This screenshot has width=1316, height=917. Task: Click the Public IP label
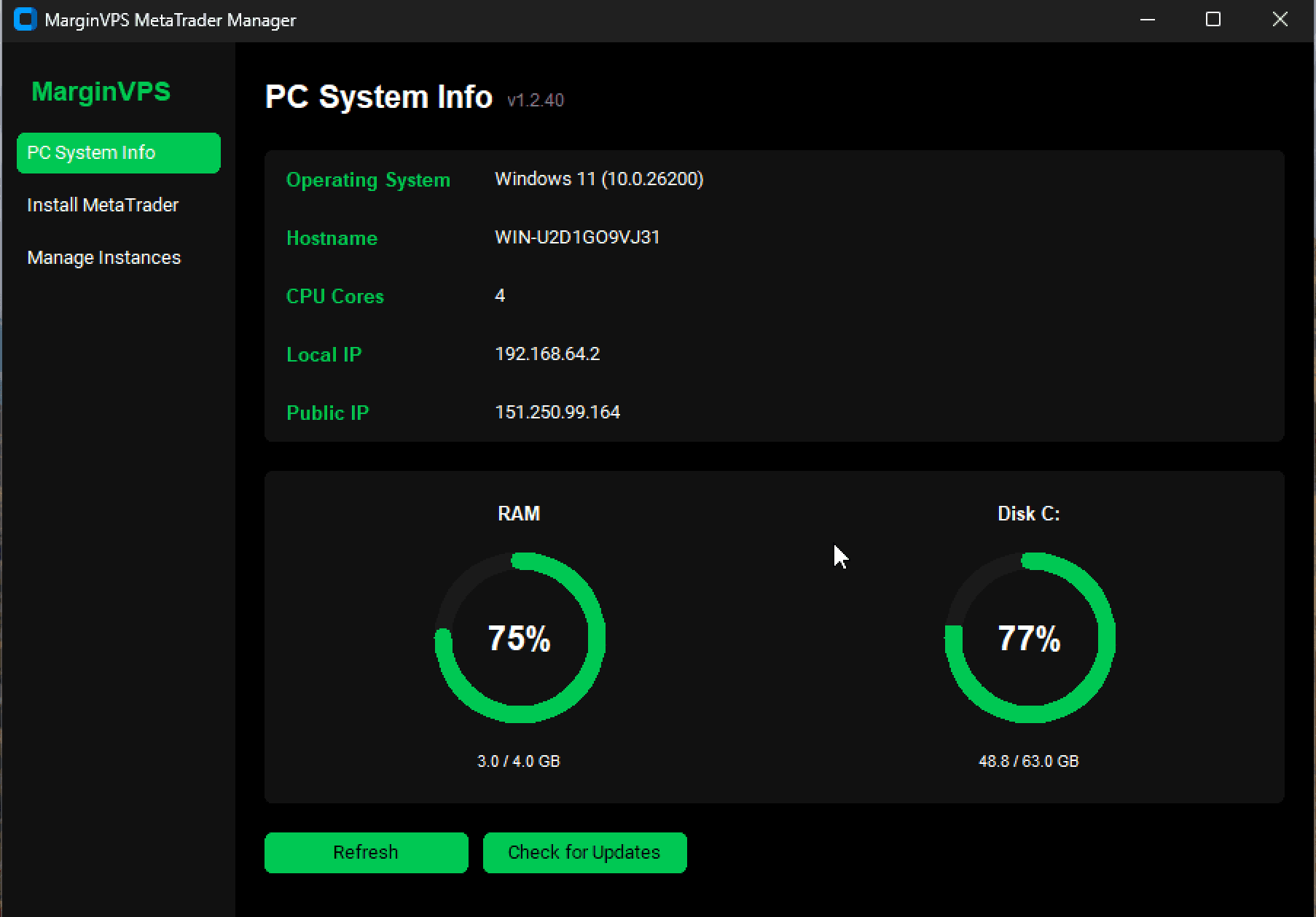click(327, 413)
